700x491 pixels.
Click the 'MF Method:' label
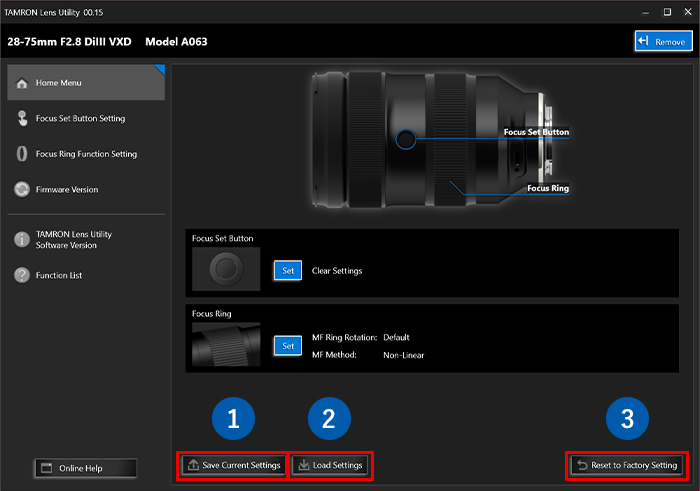pyautogui.click(x=334, y=355)
